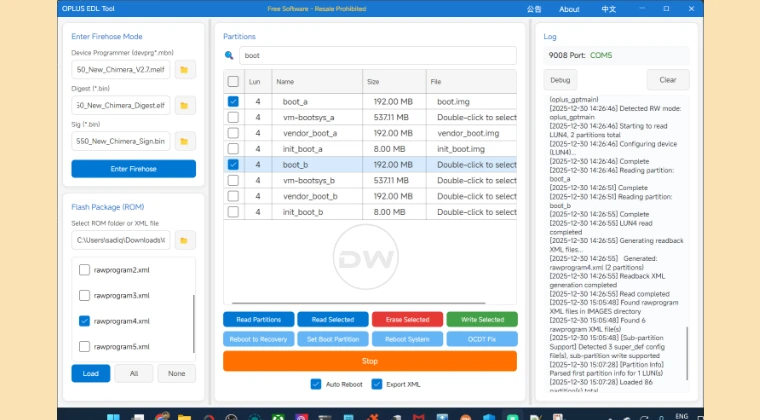This screenshot has width=760, height=420.
Task: Open File Explorer from the taskbar
Action: 184,417
